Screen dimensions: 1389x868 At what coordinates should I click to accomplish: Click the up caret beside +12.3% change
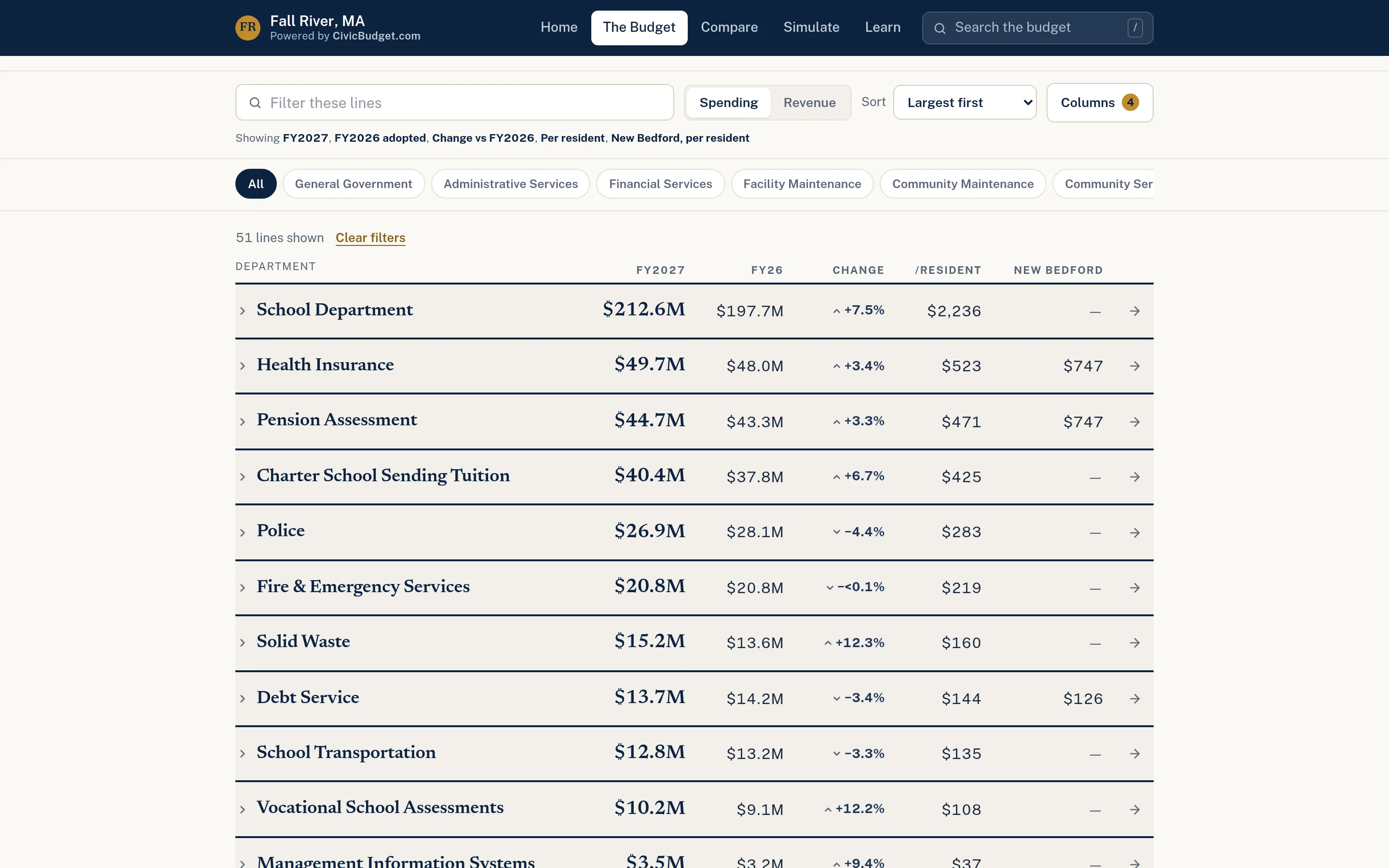coord(828,643)
